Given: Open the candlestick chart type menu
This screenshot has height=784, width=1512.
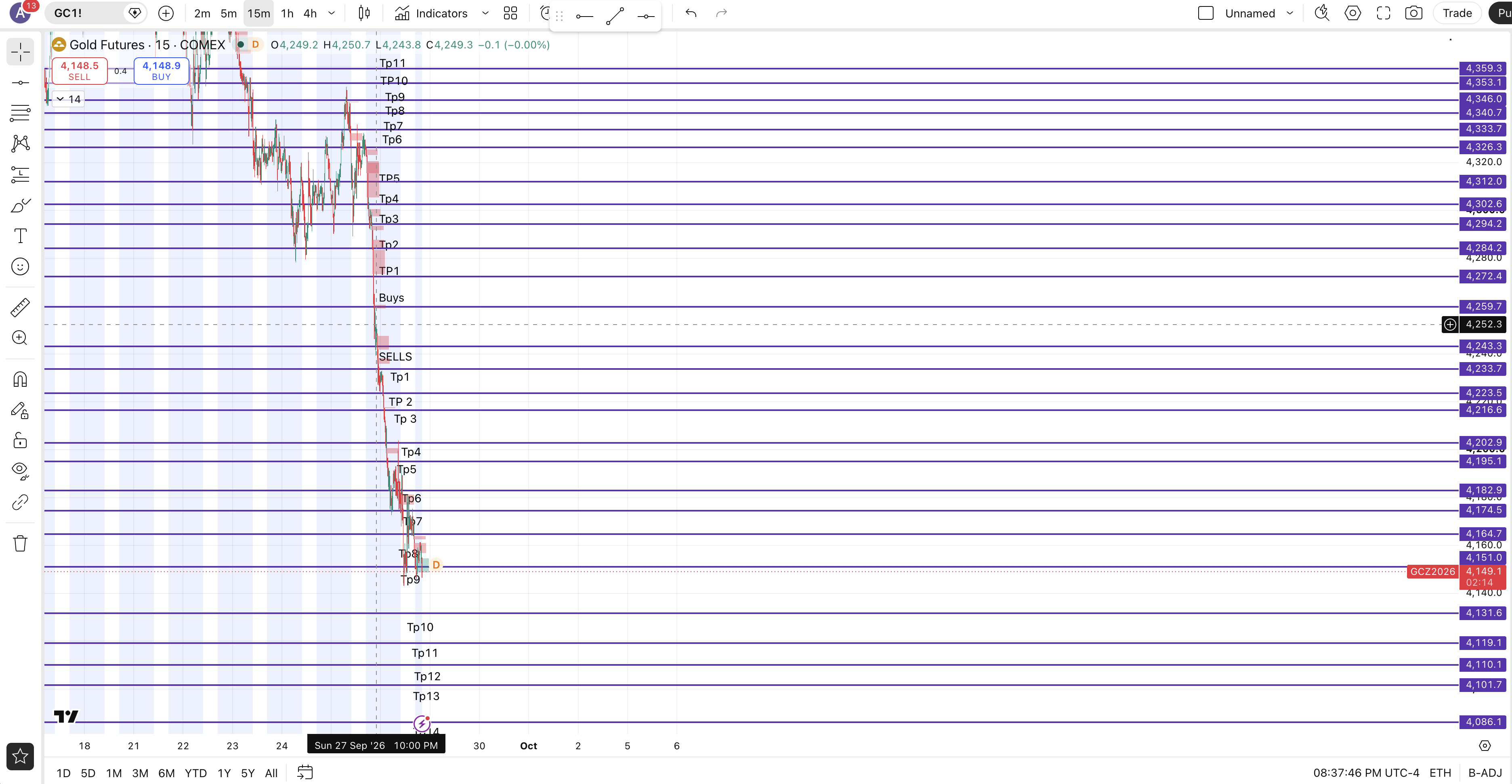Looking at the screenshot, I should 364,13.
